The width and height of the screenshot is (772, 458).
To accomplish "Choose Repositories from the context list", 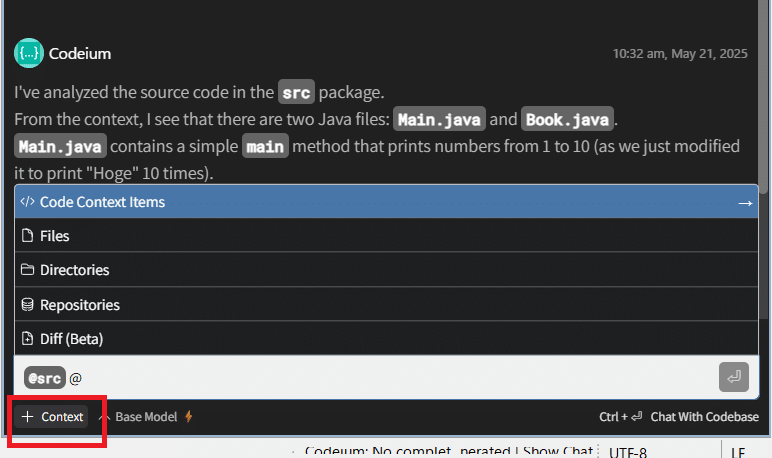I will click(386, 304).
